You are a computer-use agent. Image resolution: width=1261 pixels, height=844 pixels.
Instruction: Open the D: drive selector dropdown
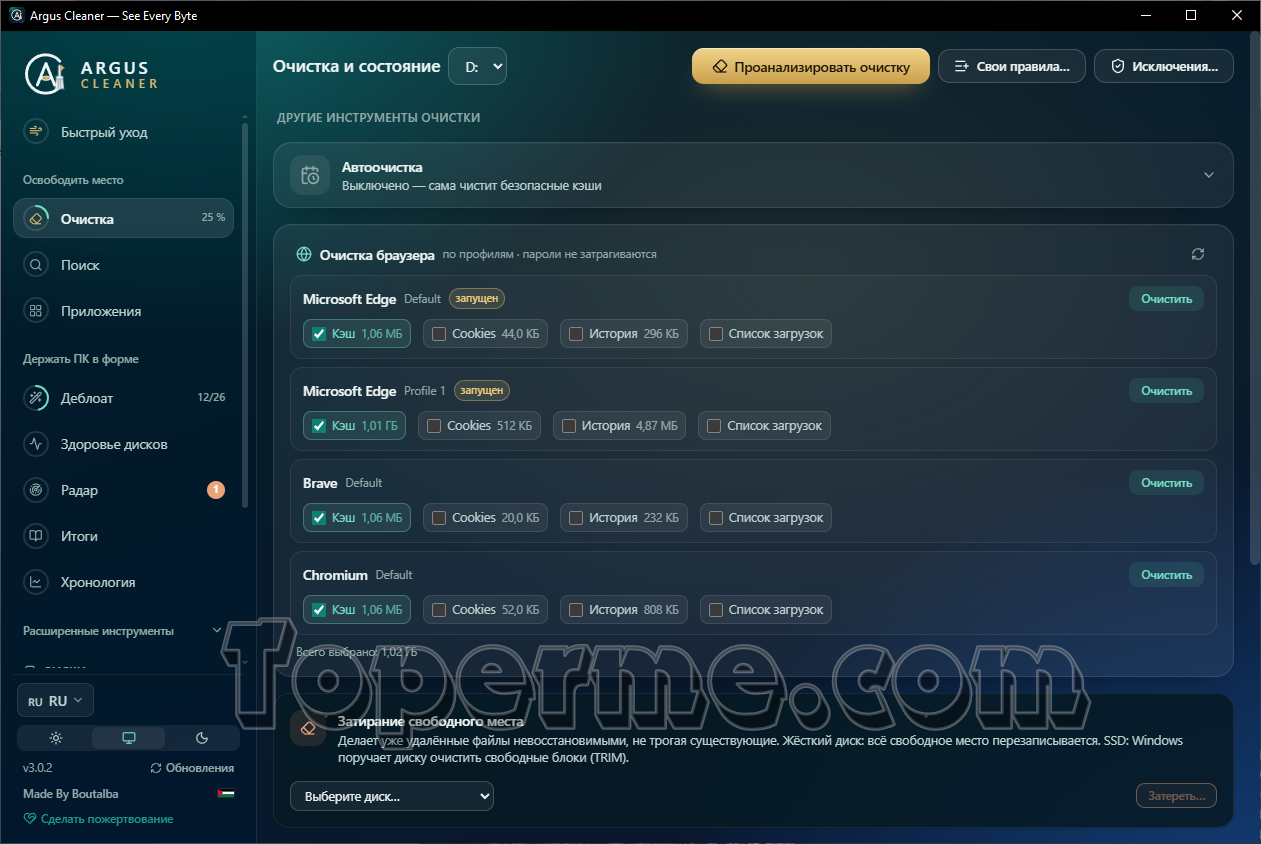coord(478,66)
